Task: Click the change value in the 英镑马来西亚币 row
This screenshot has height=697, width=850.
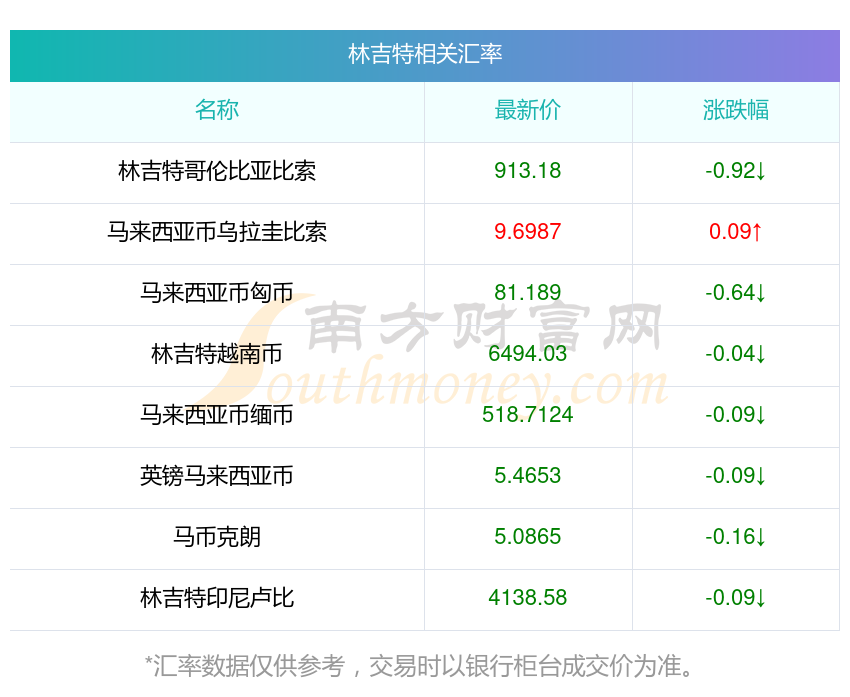Action: point(735,476)
